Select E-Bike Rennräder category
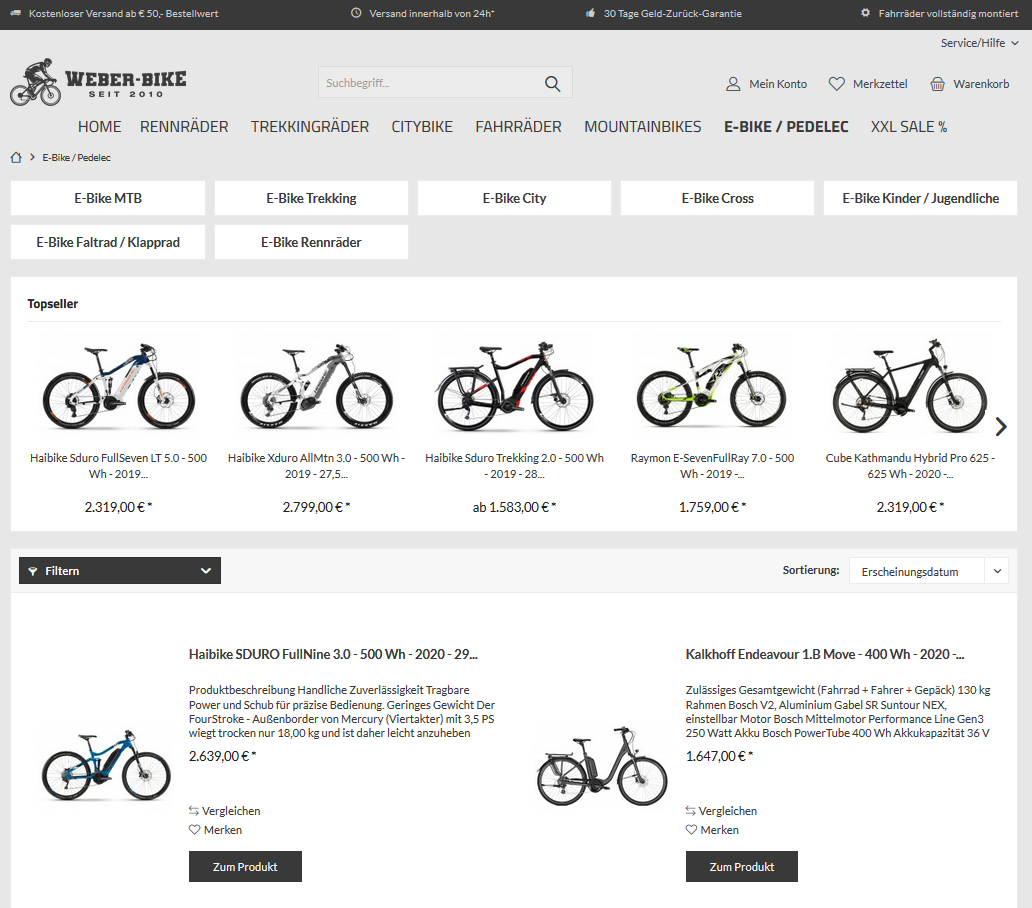Image resolution: width=1032 pixels, height=908 pixels. click(311, 242)
